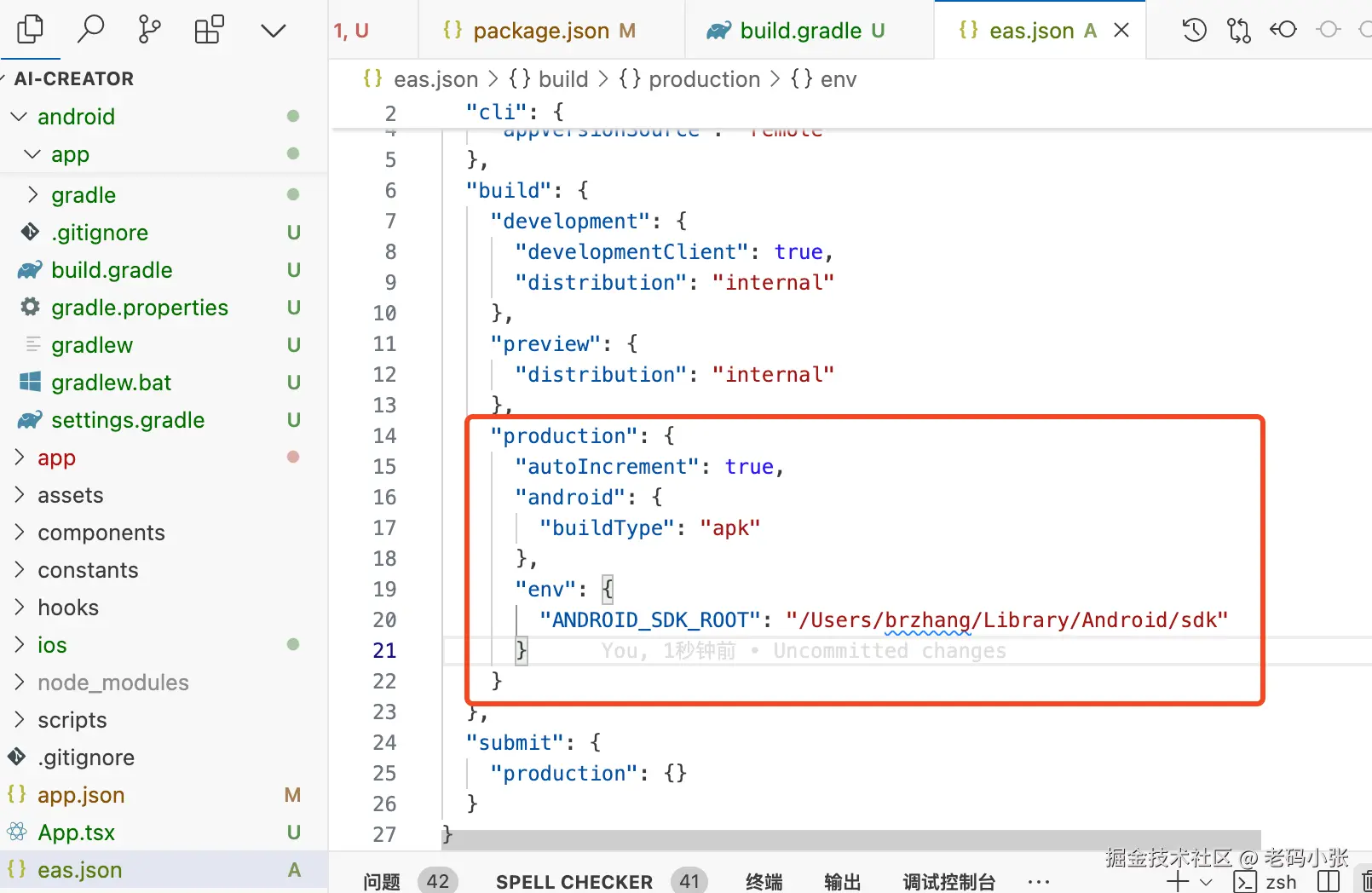Viewport: 1372px width, 893px height.
Task: Click the "autoIncrement" key in the editor
Action: pyautogui.click(x=607, y=467)
